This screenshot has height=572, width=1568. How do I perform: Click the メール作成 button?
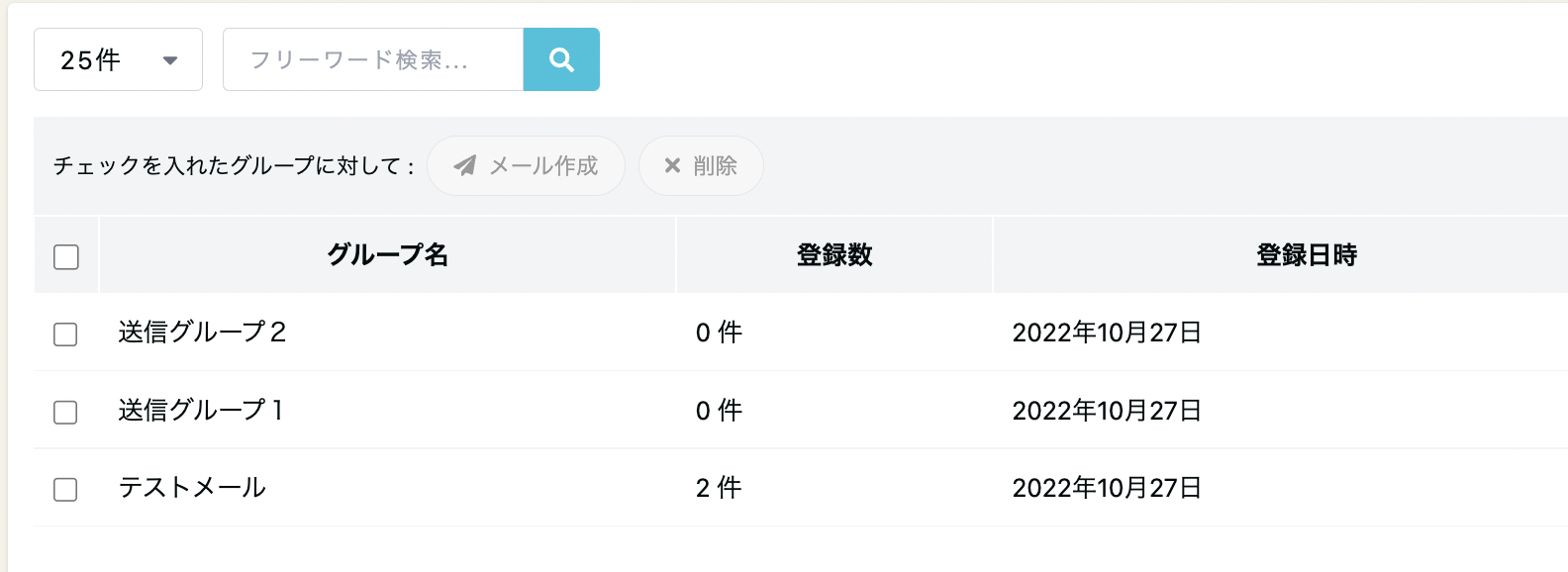pyautogui.click(x=526, y=165)
